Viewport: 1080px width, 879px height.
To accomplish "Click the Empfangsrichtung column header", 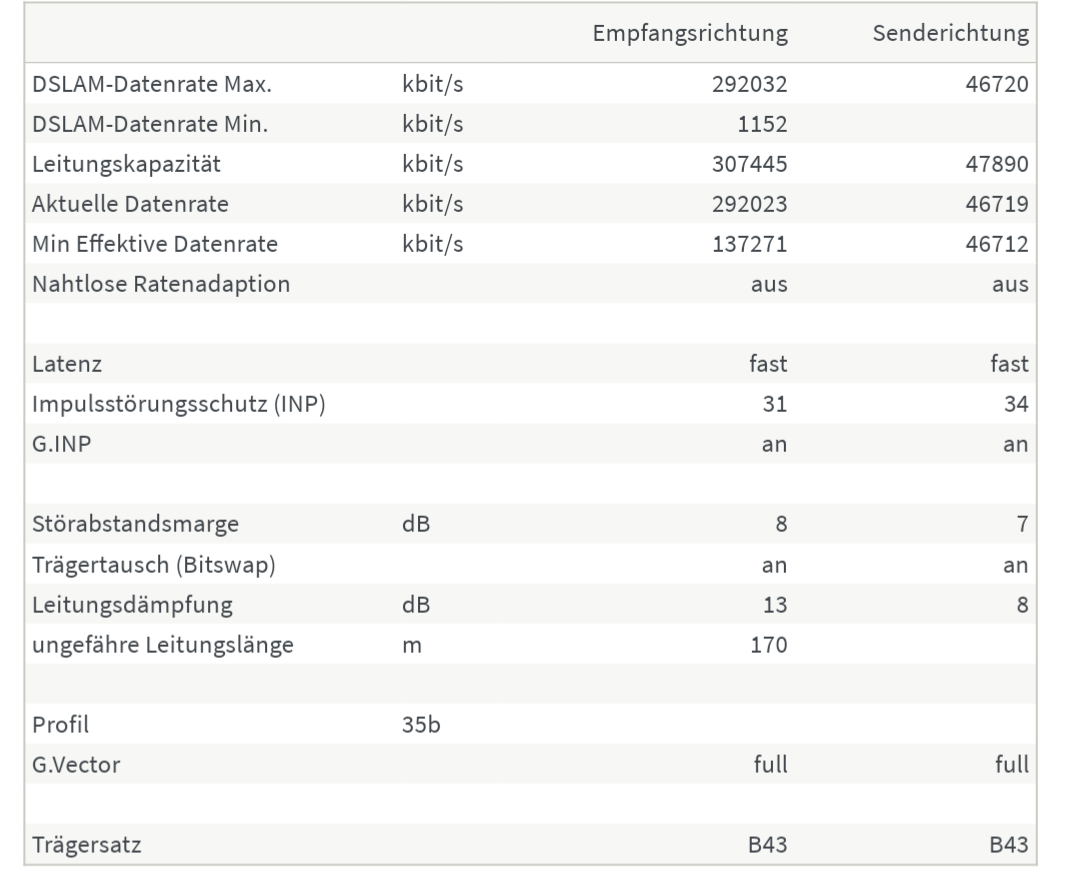I will [x=689, y=33].
